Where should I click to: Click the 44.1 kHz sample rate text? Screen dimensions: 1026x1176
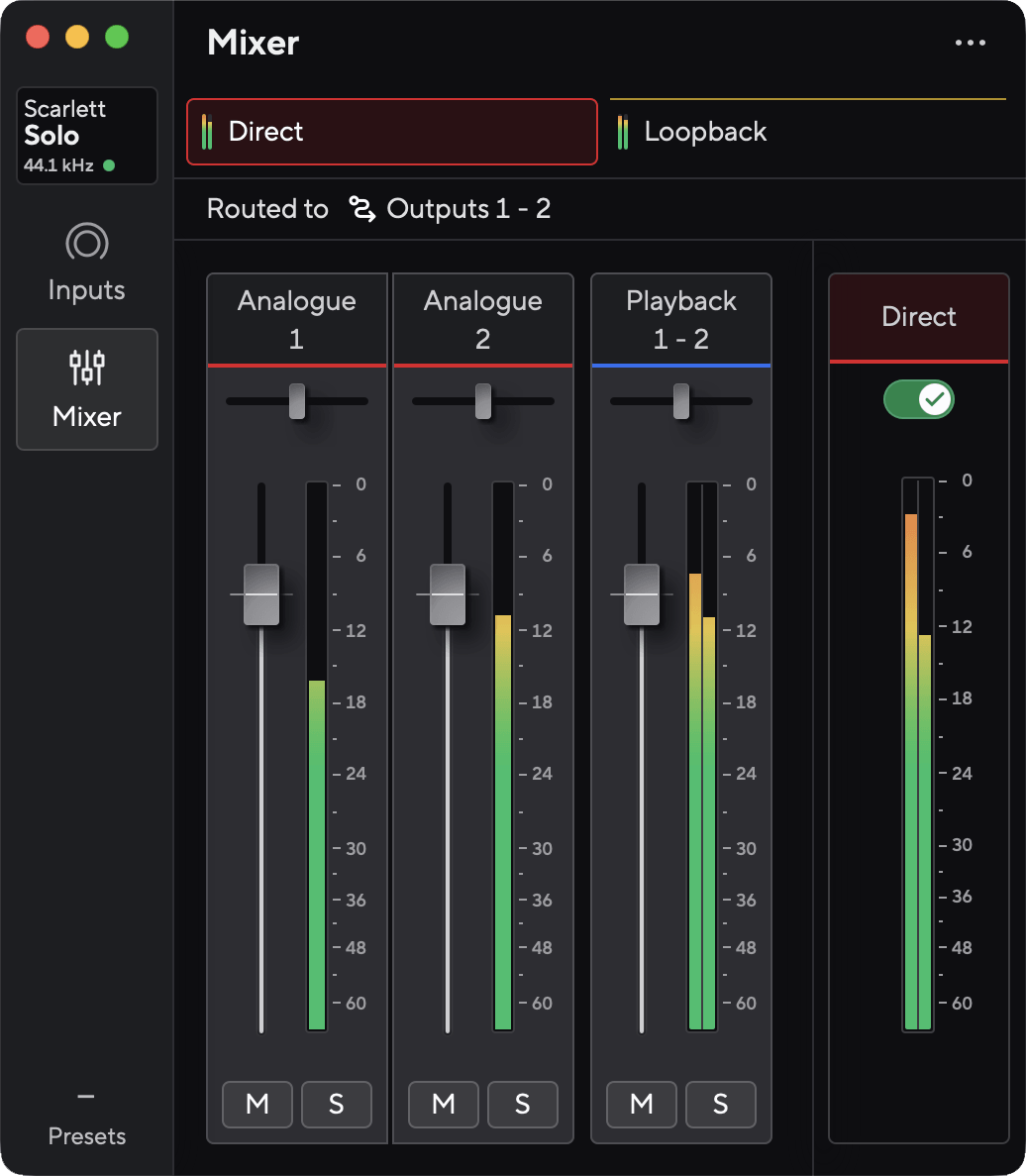point(58,165)
